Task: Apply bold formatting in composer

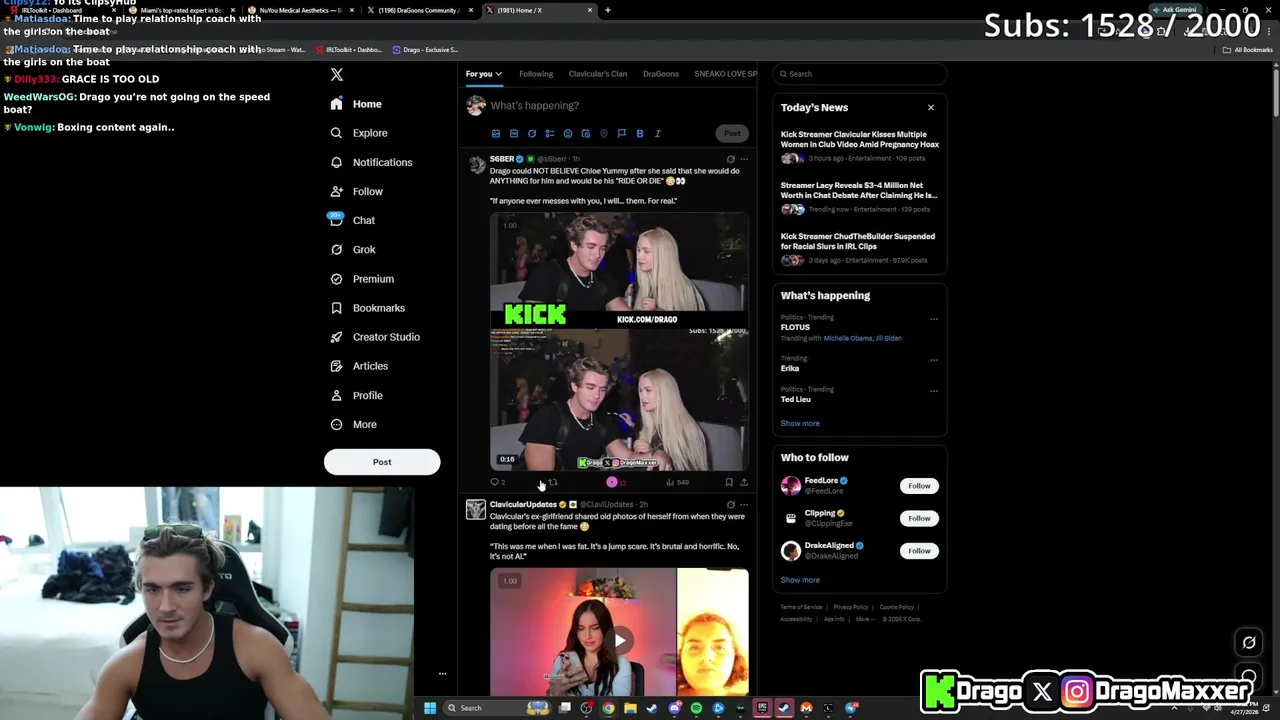Action: click(x=640, y=133)
